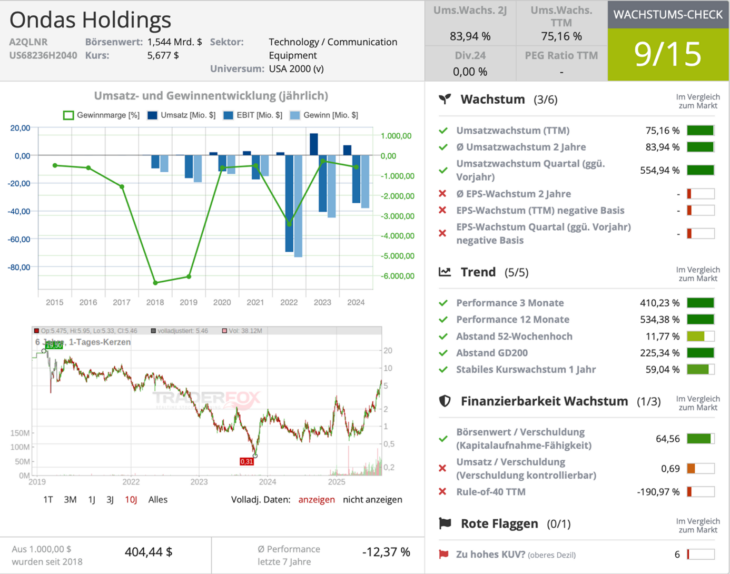
Task: Click the Ondas Holdings company title
Action: (x=90, y=20)
